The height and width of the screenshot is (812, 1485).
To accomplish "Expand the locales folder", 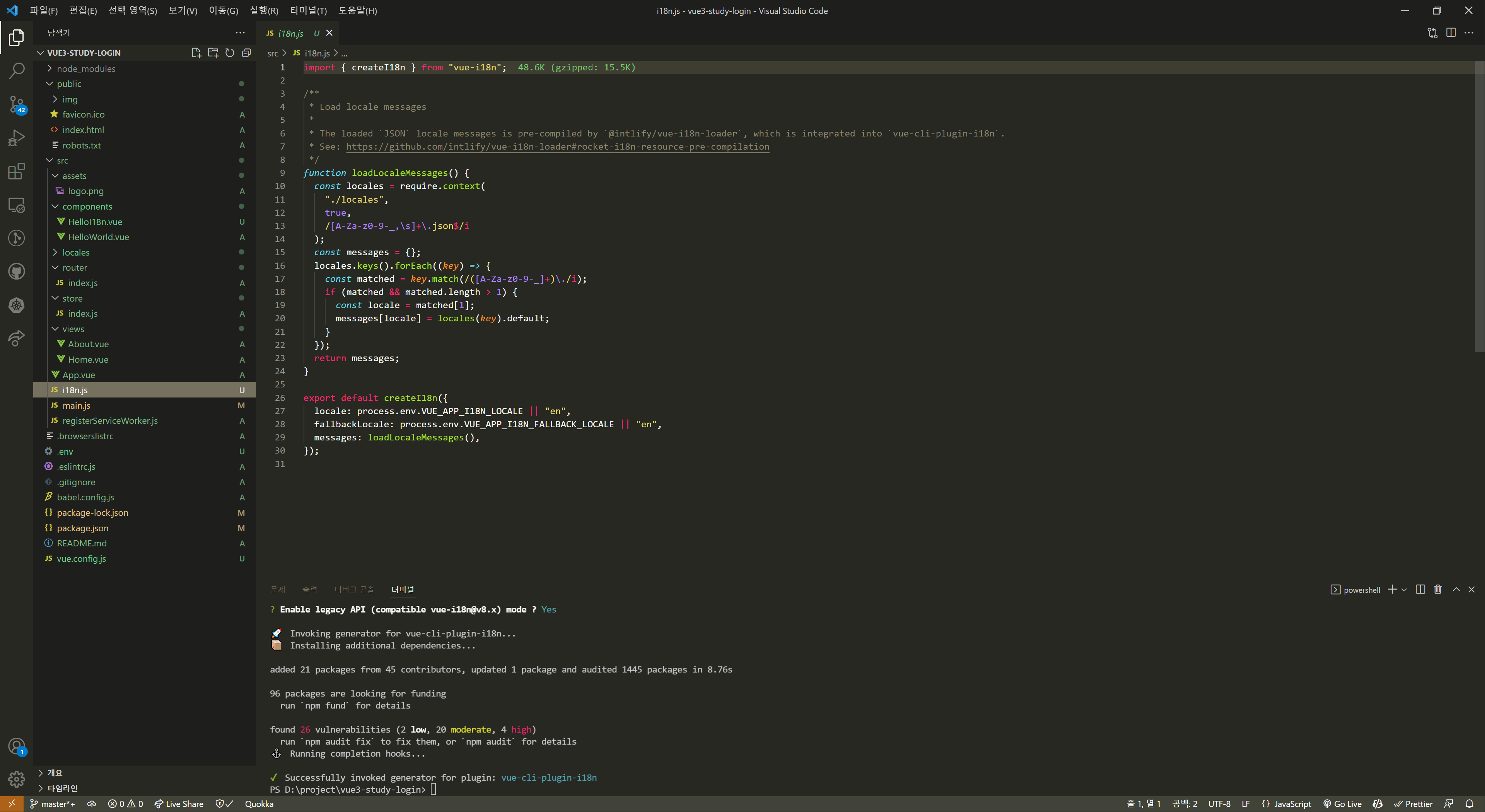I will click(x=75, y=252).
